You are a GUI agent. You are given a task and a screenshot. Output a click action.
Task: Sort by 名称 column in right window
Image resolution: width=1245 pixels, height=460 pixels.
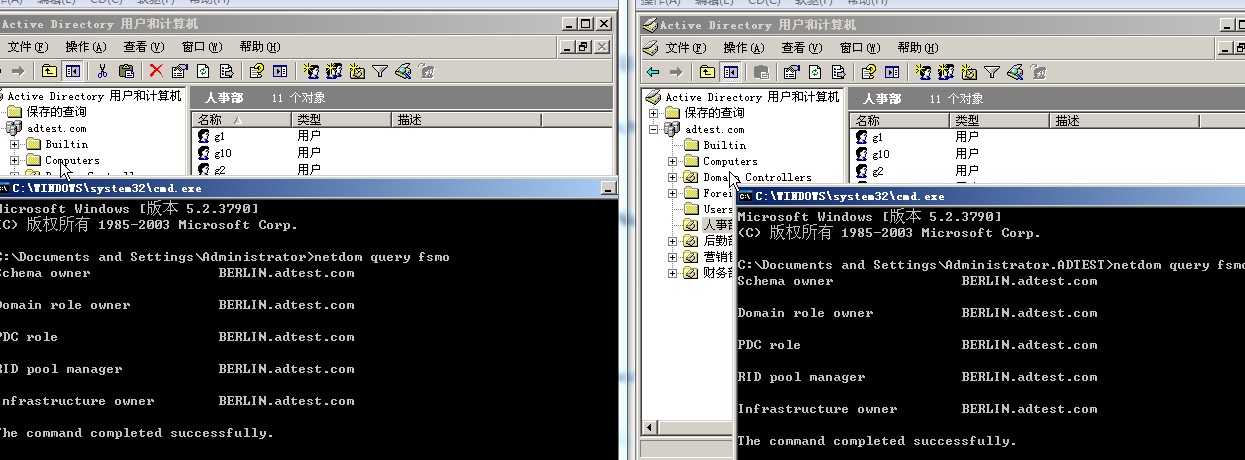900,120
